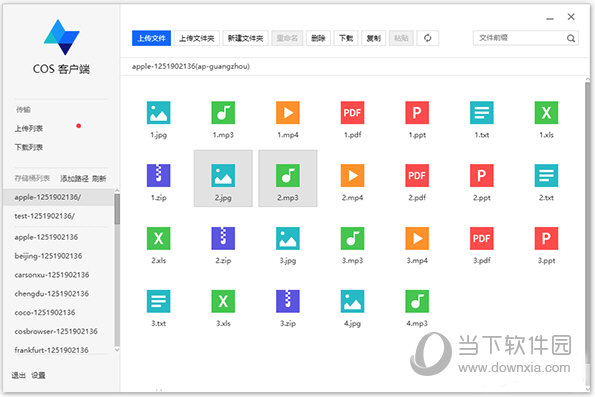Select the 2.zip archive icon

tap(223, 238)
